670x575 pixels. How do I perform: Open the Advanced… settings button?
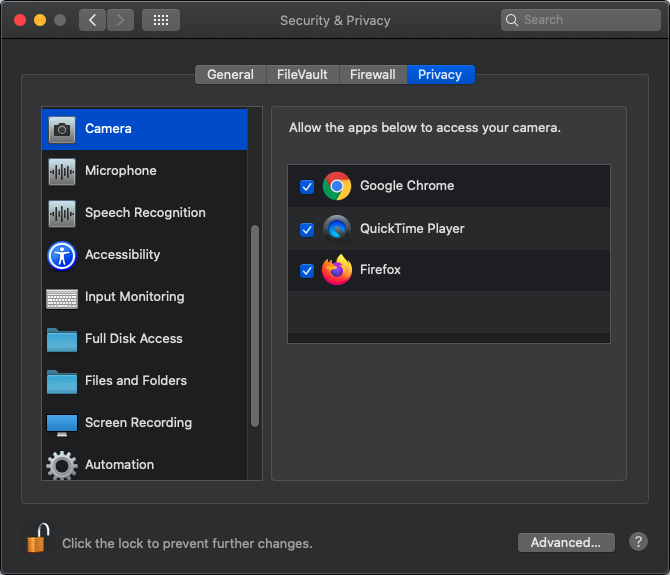pos(566,542)
